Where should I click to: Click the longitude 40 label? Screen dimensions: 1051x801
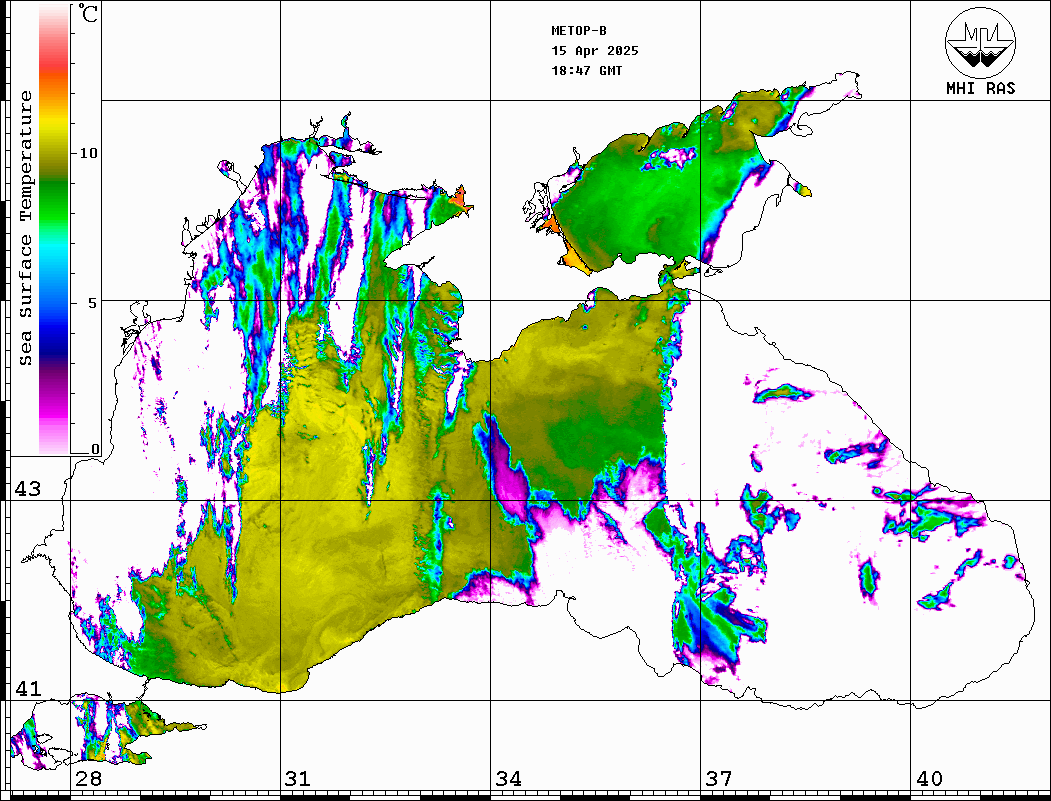click(929, 779)
